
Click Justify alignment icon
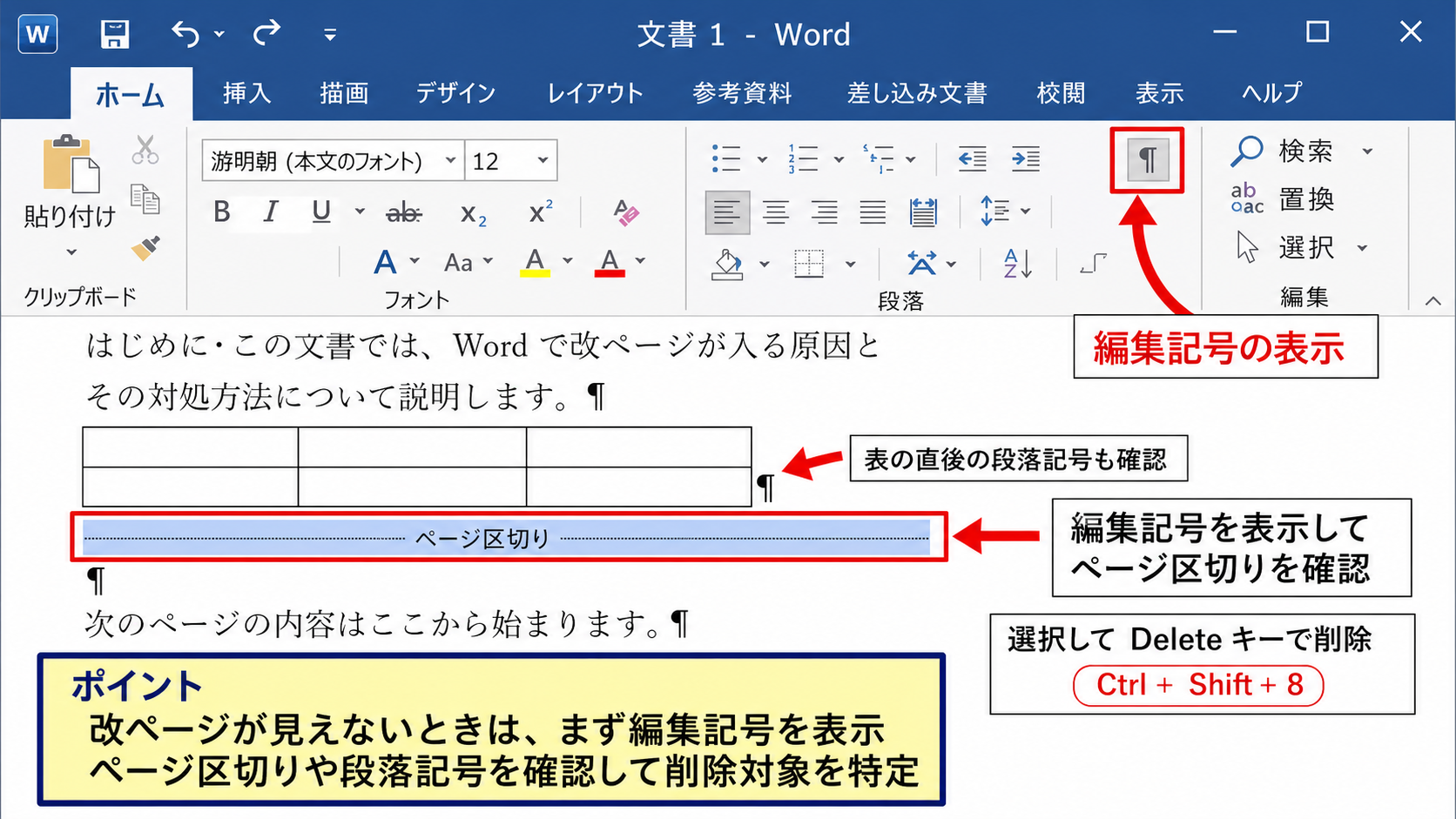click(873, 212)
